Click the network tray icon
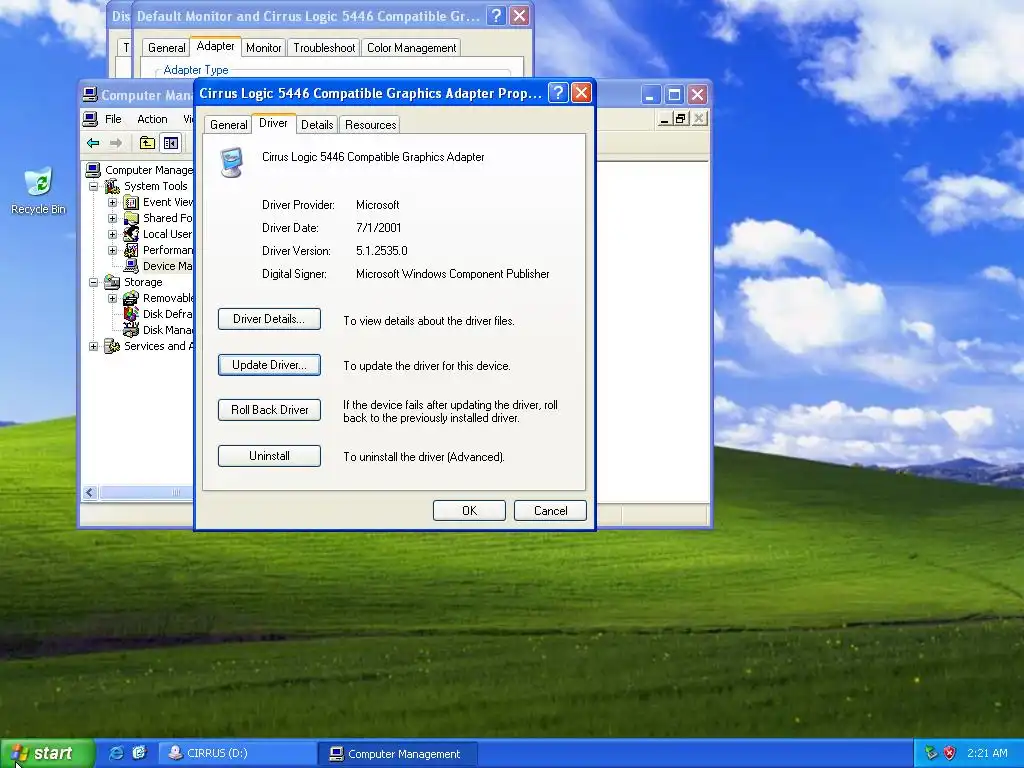The width and height of the screenshot is (1024, 768). click(x=931, y=753)
